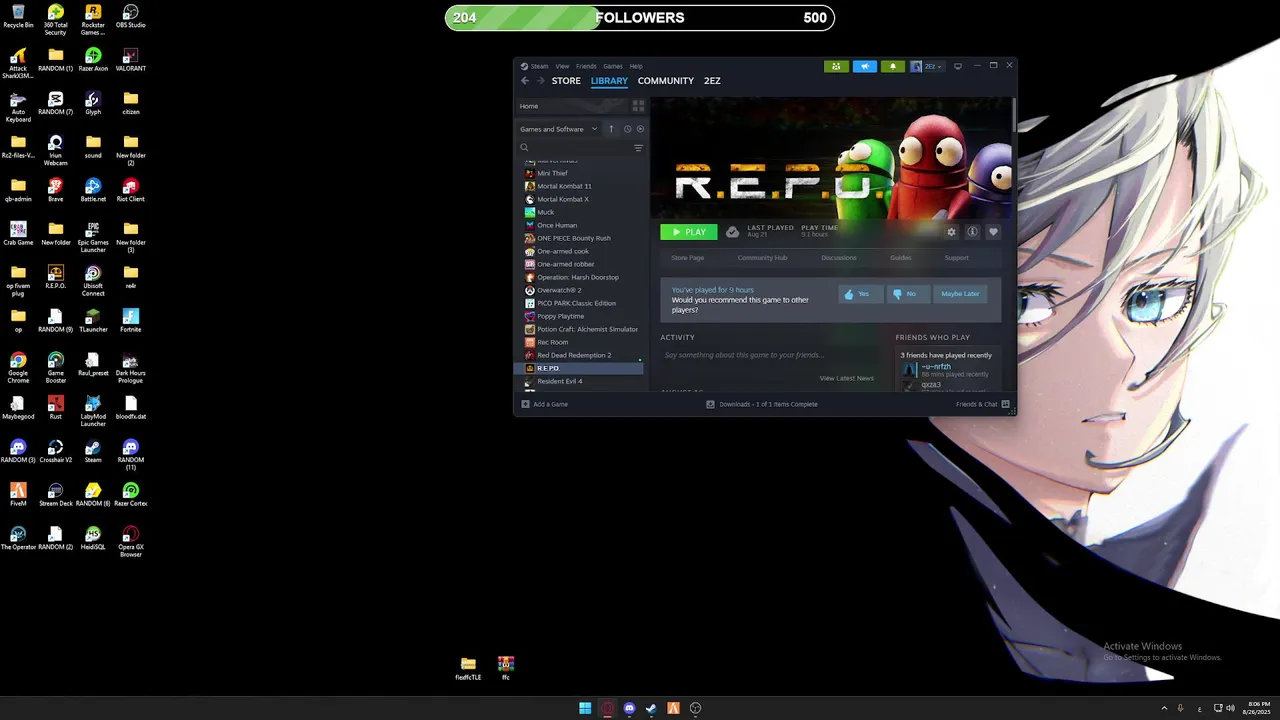Screen dimensions: 1280x720
Task: Open Support link
Action: pyautogui.click(x=957, y=258)
